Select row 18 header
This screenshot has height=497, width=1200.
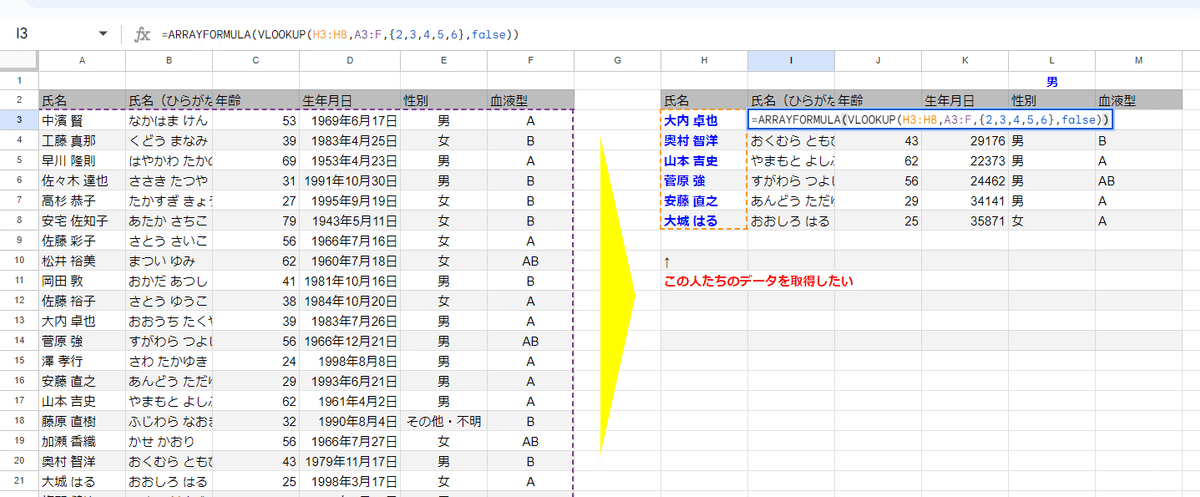19,420
